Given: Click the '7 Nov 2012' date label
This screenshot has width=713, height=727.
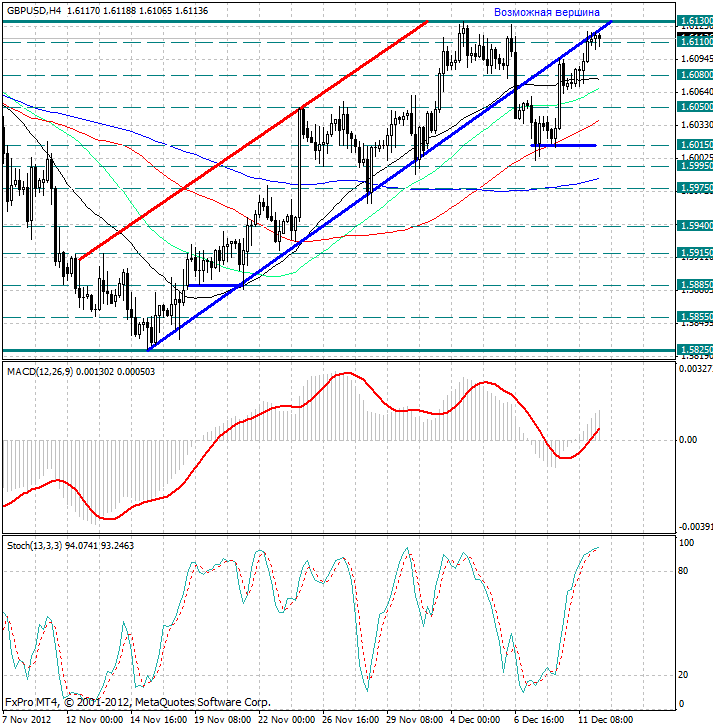Looking at the screenshot, I should click(27, 719).
